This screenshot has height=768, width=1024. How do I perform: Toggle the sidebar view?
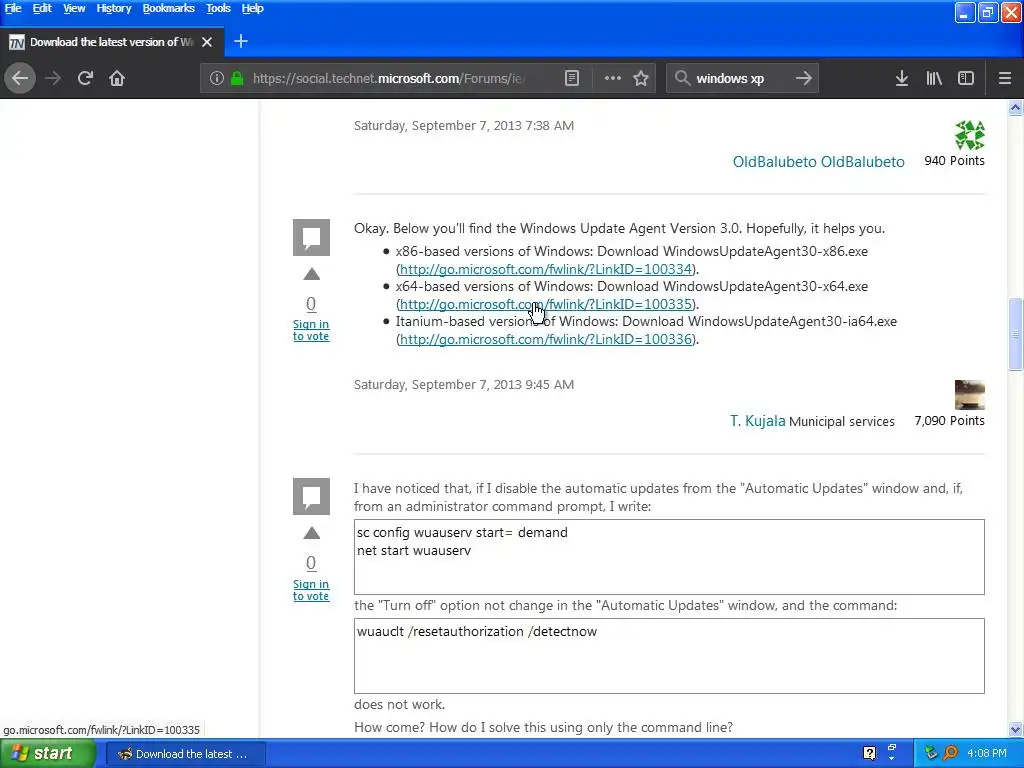pos(966,78)
